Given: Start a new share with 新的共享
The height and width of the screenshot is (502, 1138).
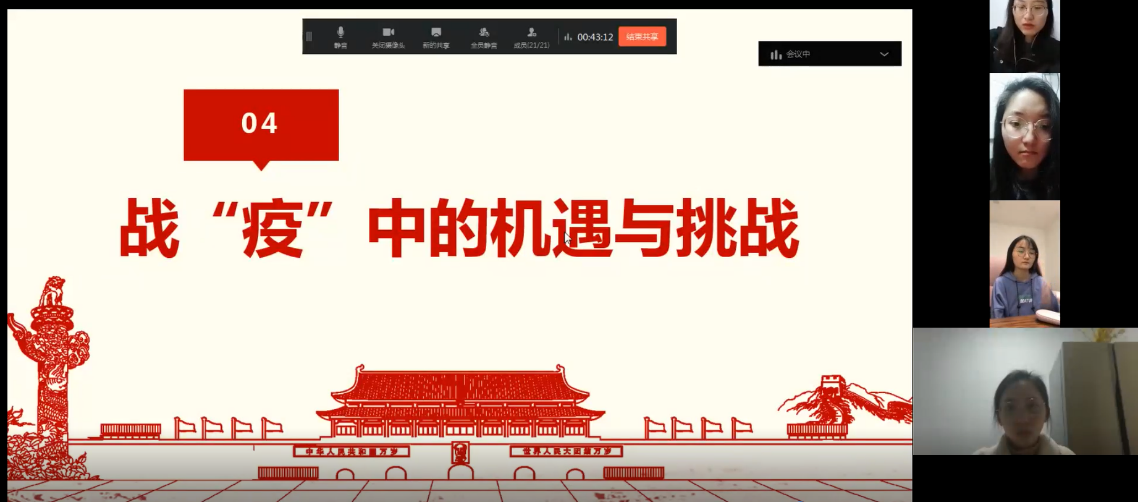Looking at the screenshot, I should [x=436, y=37].
